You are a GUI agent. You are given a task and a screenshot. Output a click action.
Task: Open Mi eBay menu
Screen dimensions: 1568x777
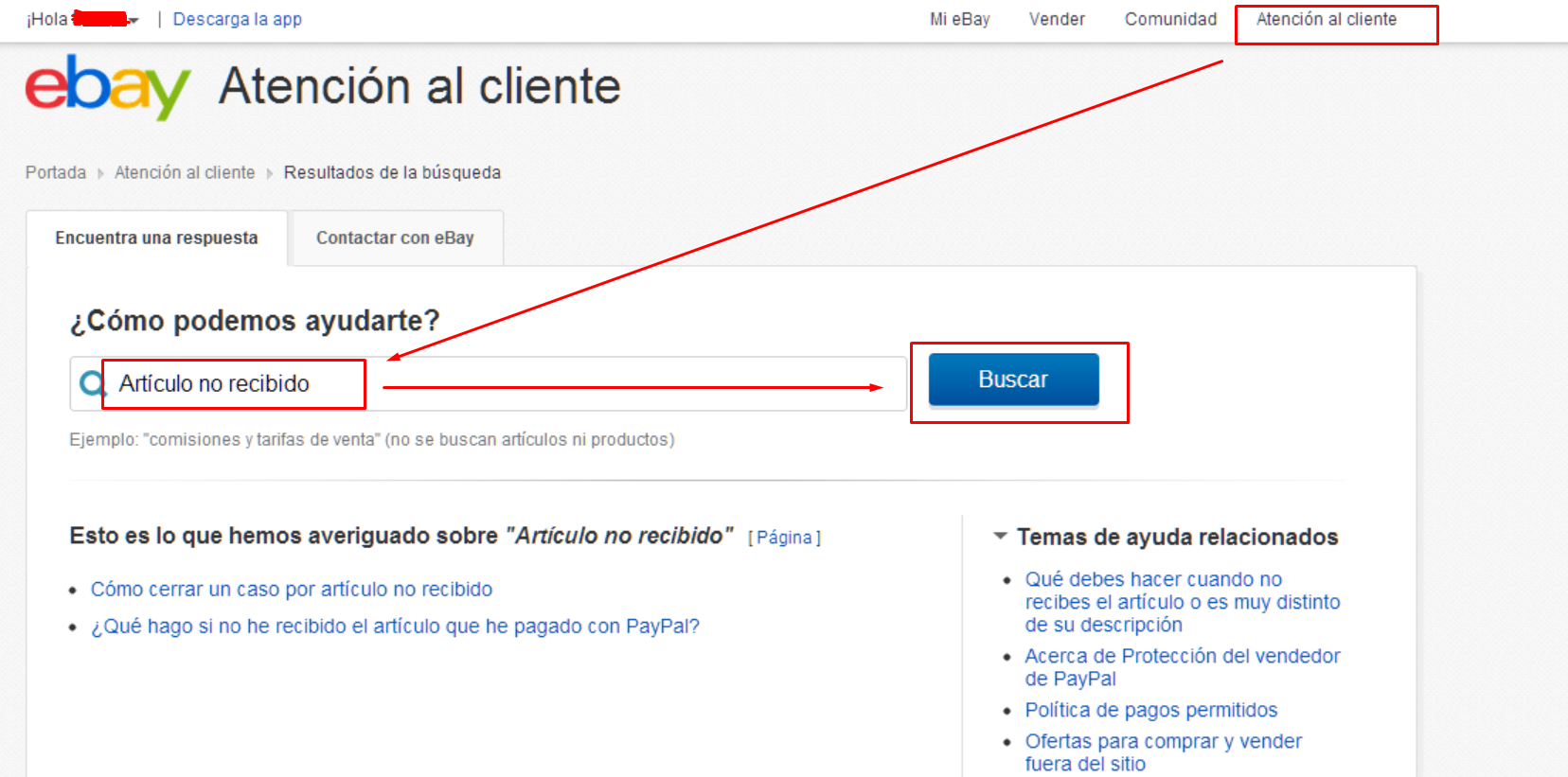coord(959,19)
